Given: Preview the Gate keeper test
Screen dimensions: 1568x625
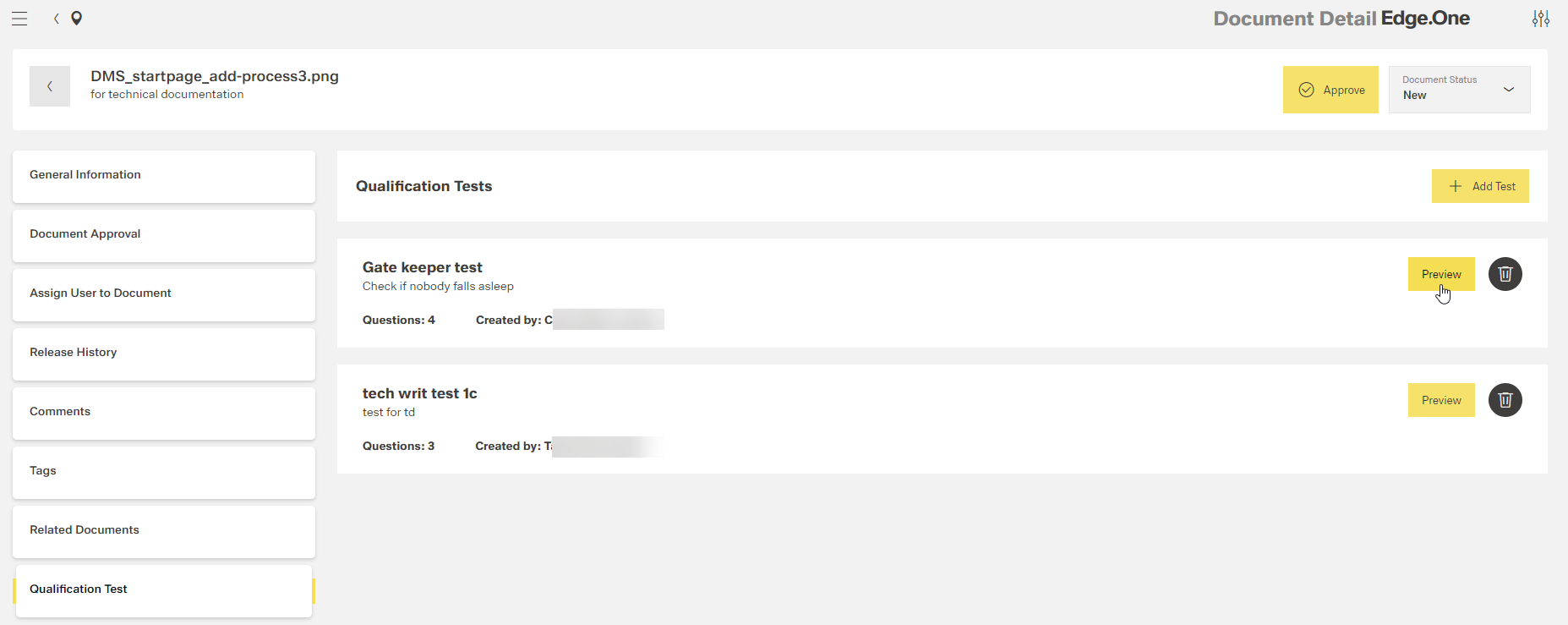Looking at the screenshot, I should (x=1441, y=274).
